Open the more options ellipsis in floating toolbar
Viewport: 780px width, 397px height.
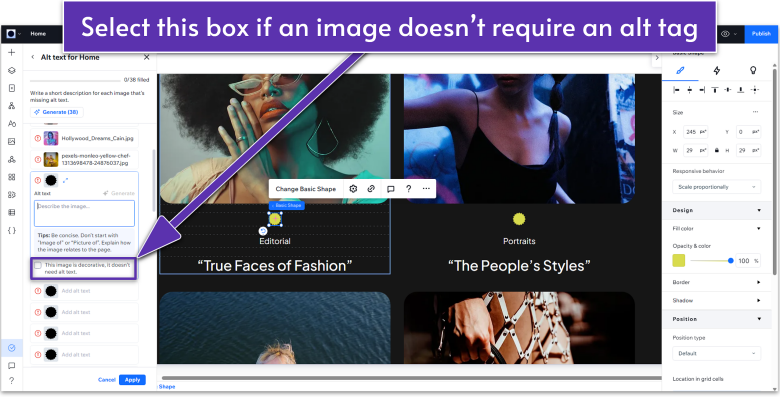pyautogui.click(x=426, y=189)
